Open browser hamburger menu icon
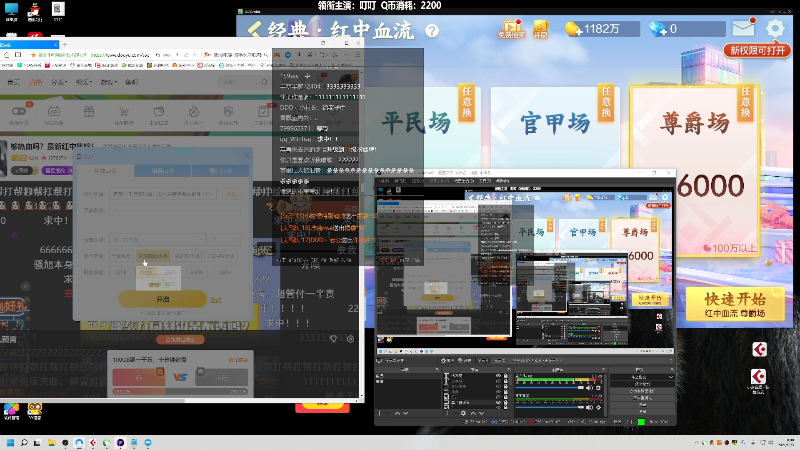800x450 pixels. pos(357,55)
